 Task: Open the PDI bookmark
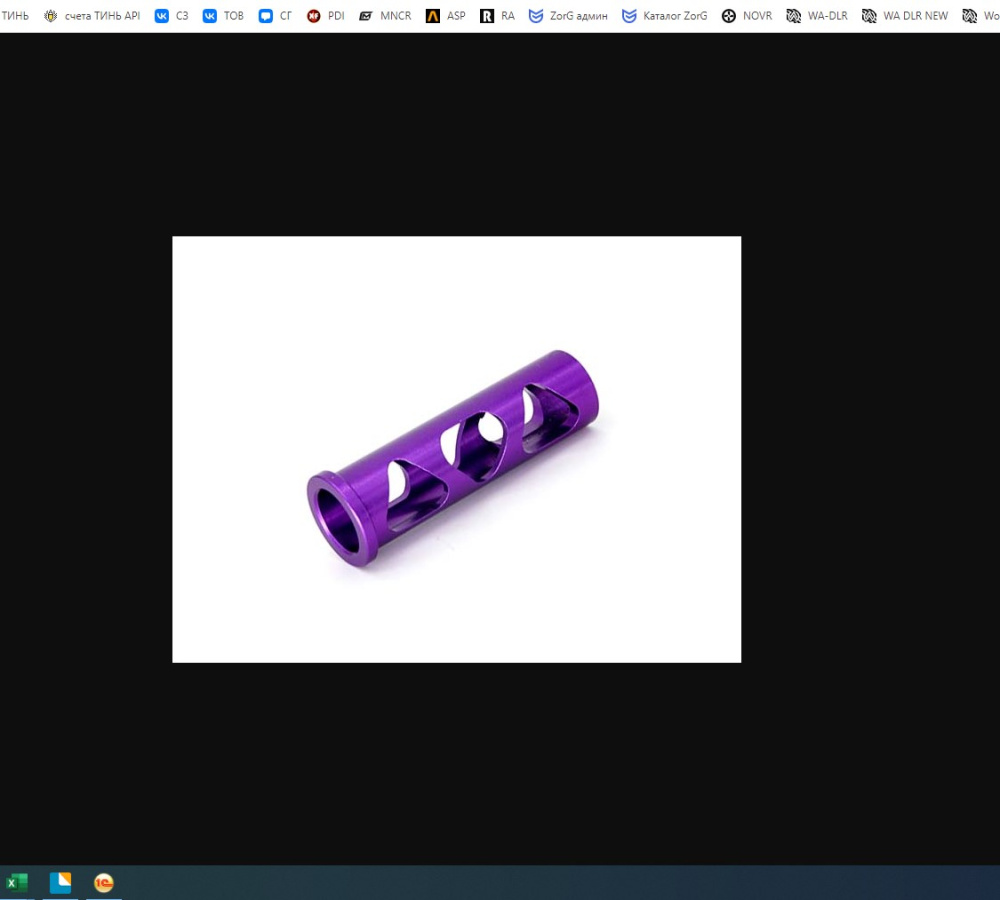325,16
